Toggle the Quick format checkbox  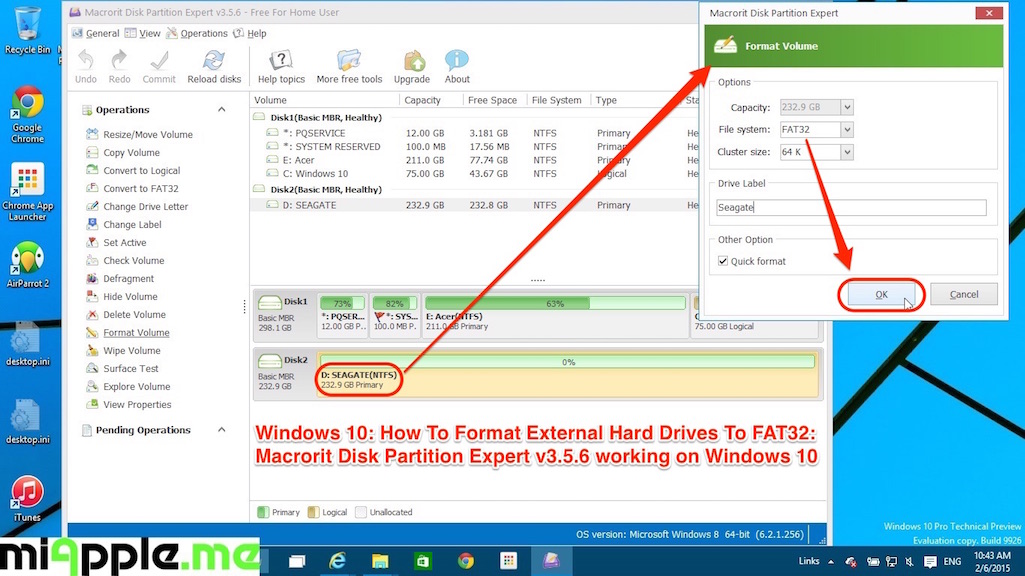[723, 261]
